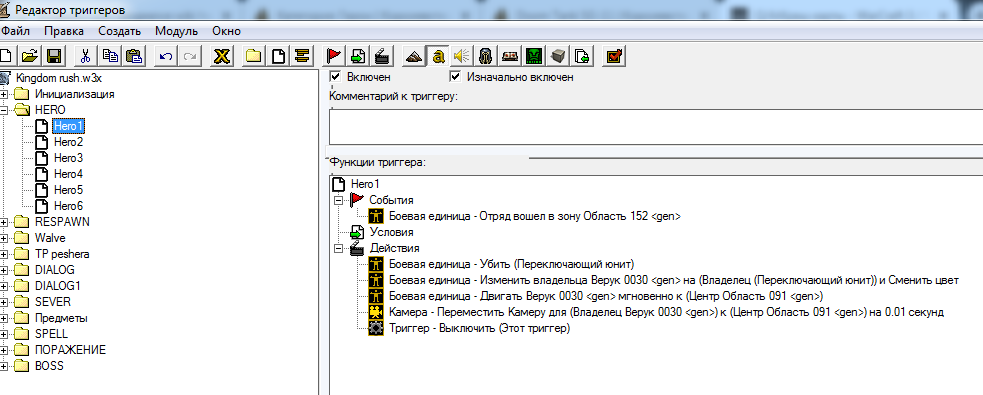The height and width of the screenshot is (395, 983).
Task: Open the Import manager icon
Action: [582, 56]
